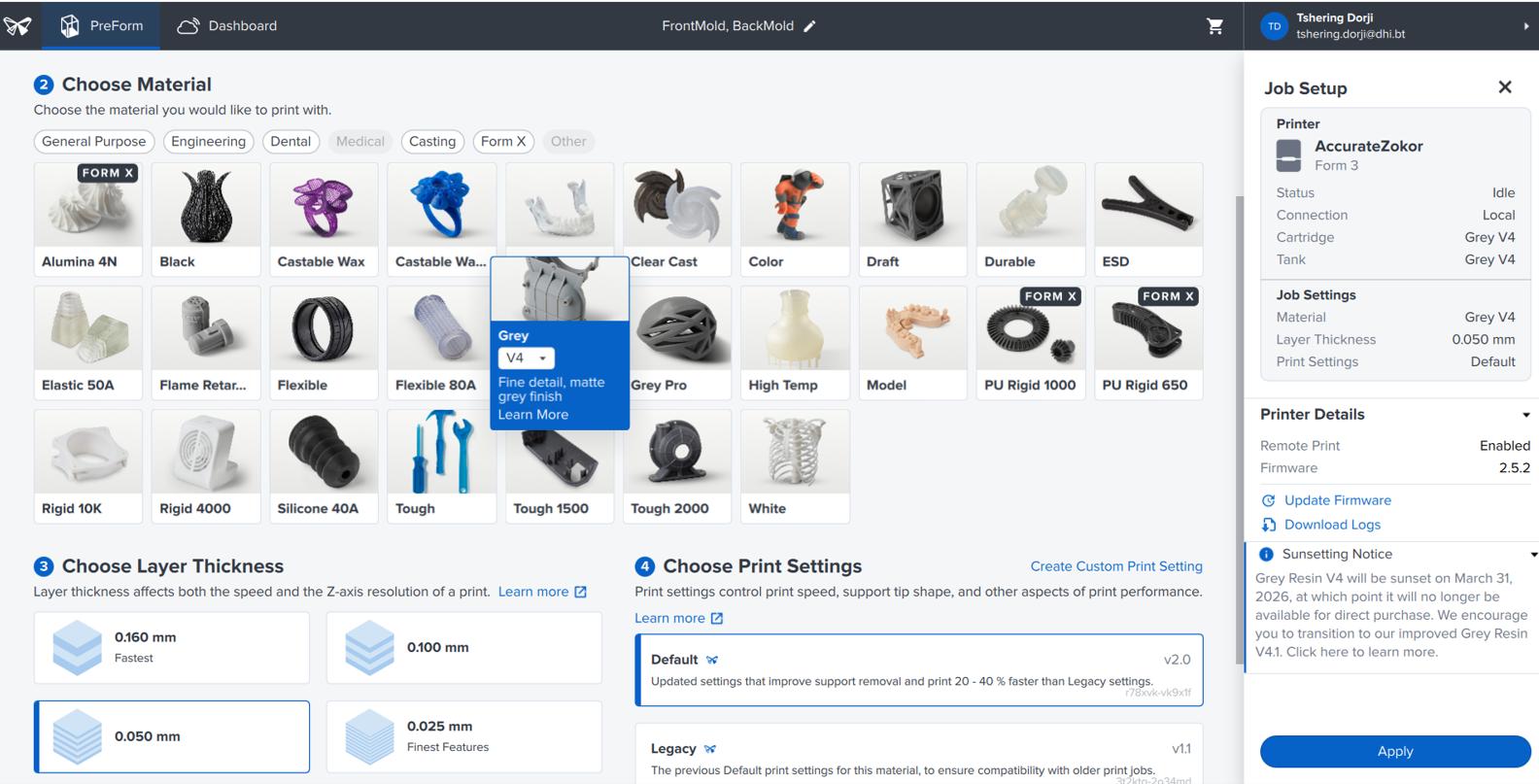1539x784 pixels.
Task: Pick the PU Rigid 650 material
Action: [x=1148, y=343]
